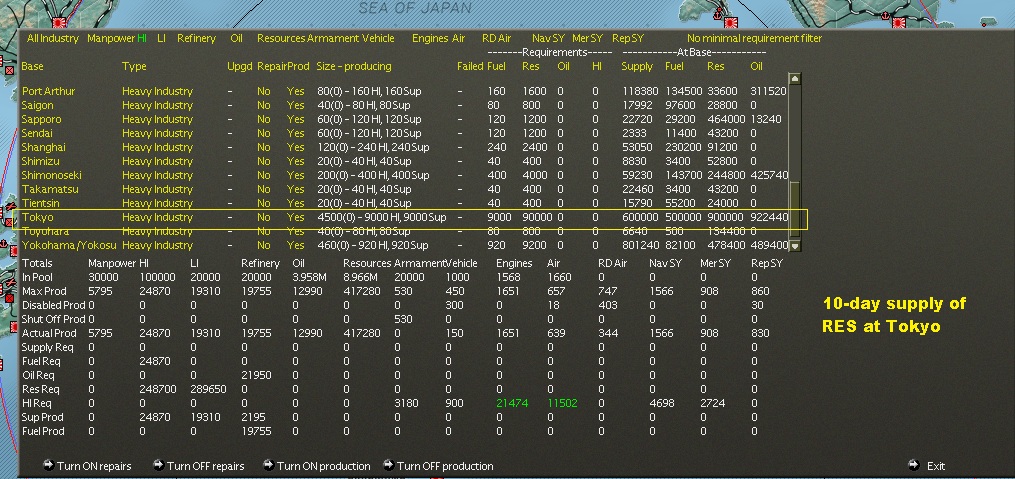Open the Shimonoseki base entry
This screenshot has width=1015, height=479.
tap(51, 175)
